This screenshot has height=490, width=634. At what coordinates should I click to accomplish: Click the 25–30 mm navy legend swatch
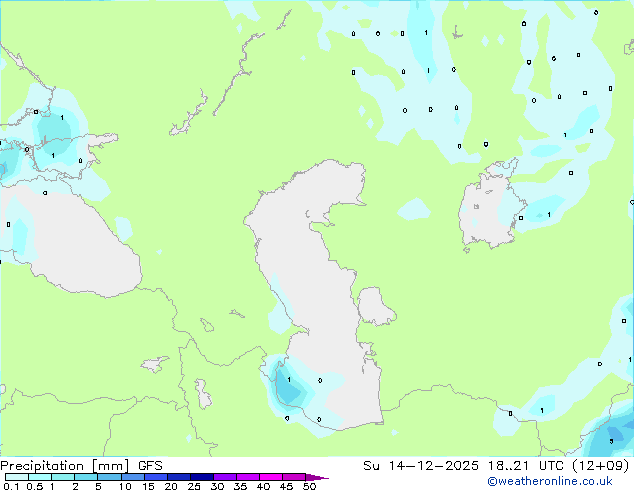[201, 477]
